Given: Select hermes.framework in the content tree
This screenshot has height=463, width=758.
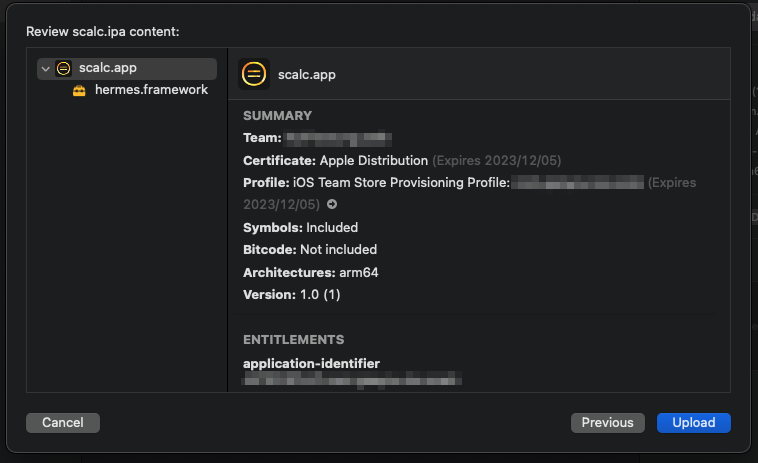Looking at the screenshot, I should click(x=151, y=90).
